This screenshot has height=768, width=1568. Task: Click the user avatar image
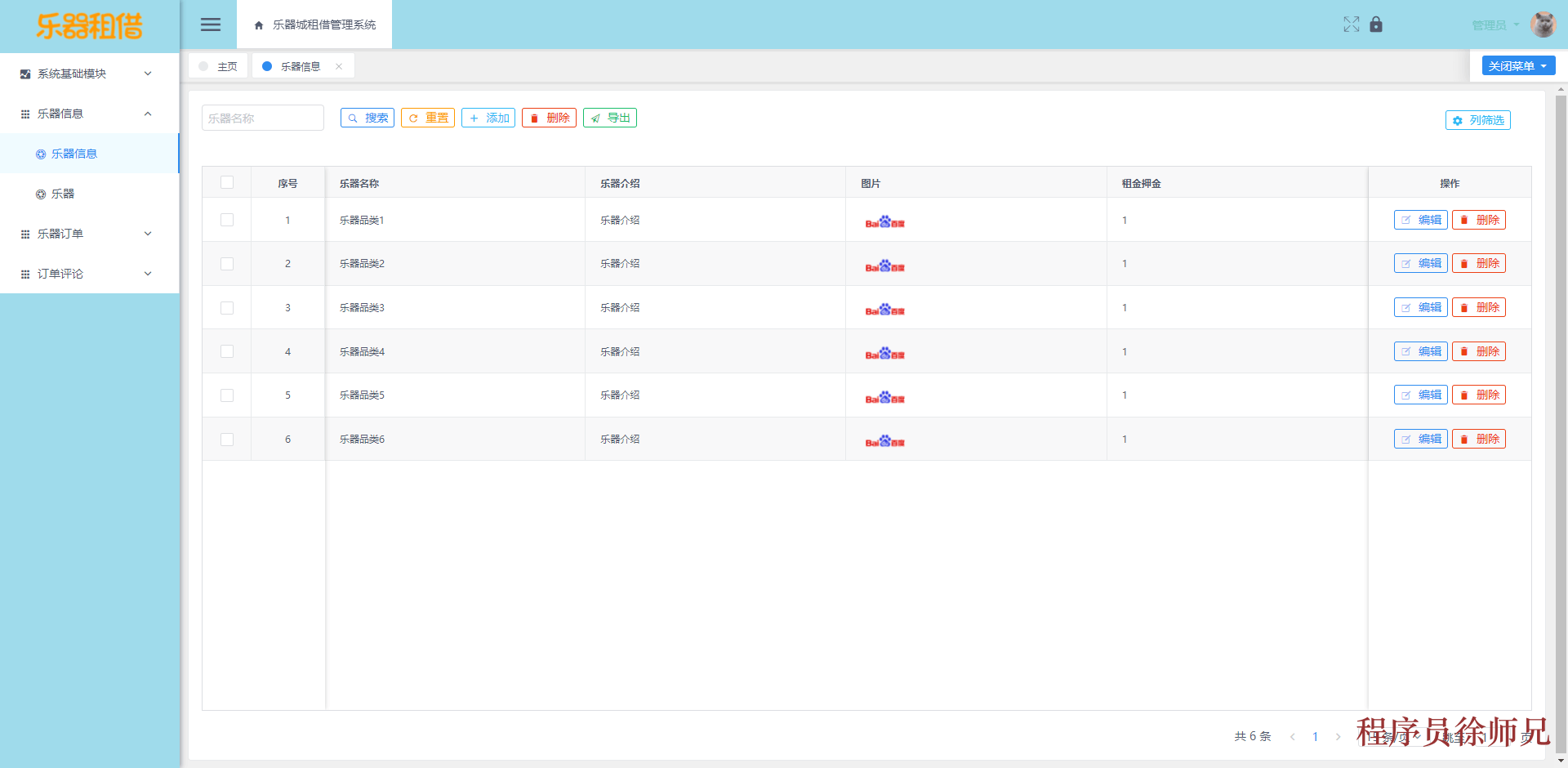pos(1543,25)
